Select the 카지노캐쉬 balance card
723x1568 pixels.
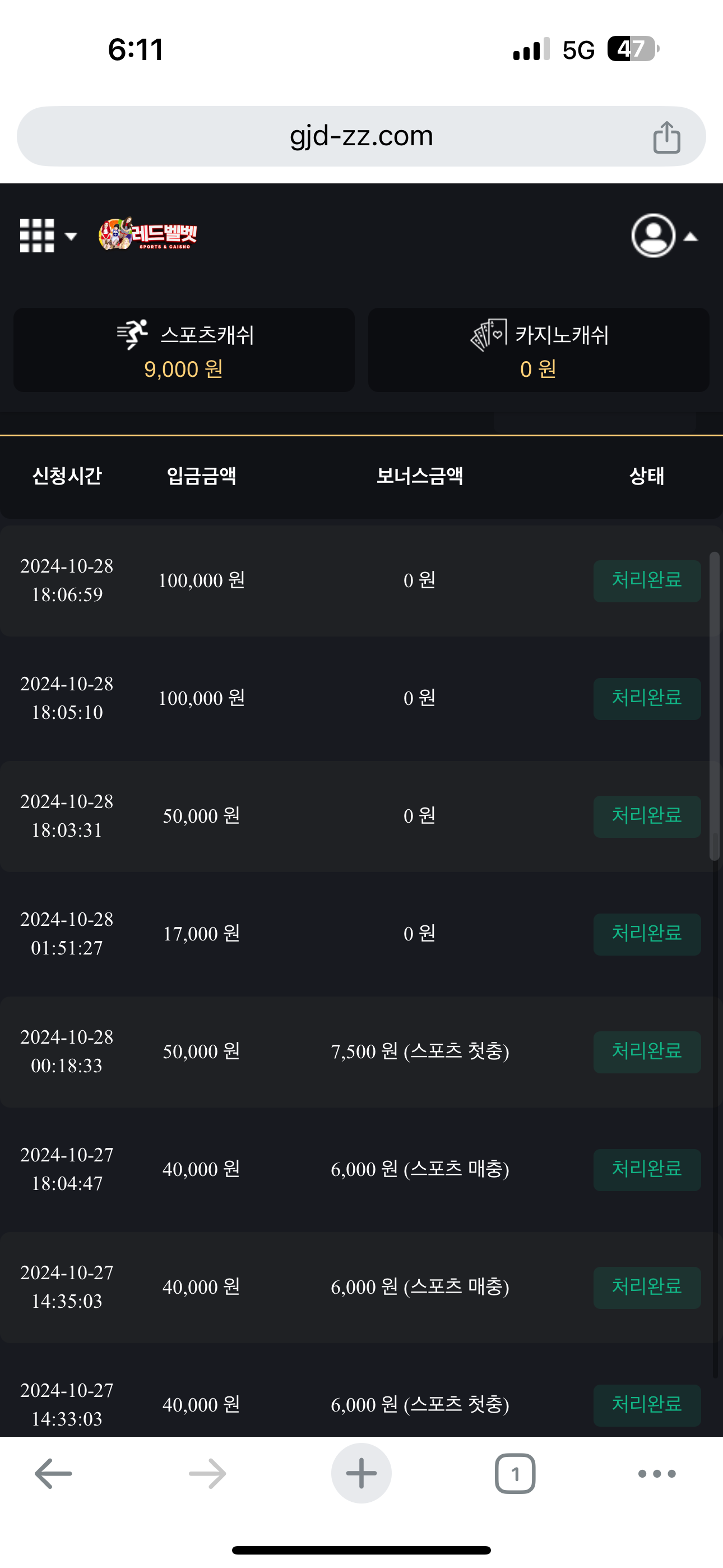pos(539,350)
